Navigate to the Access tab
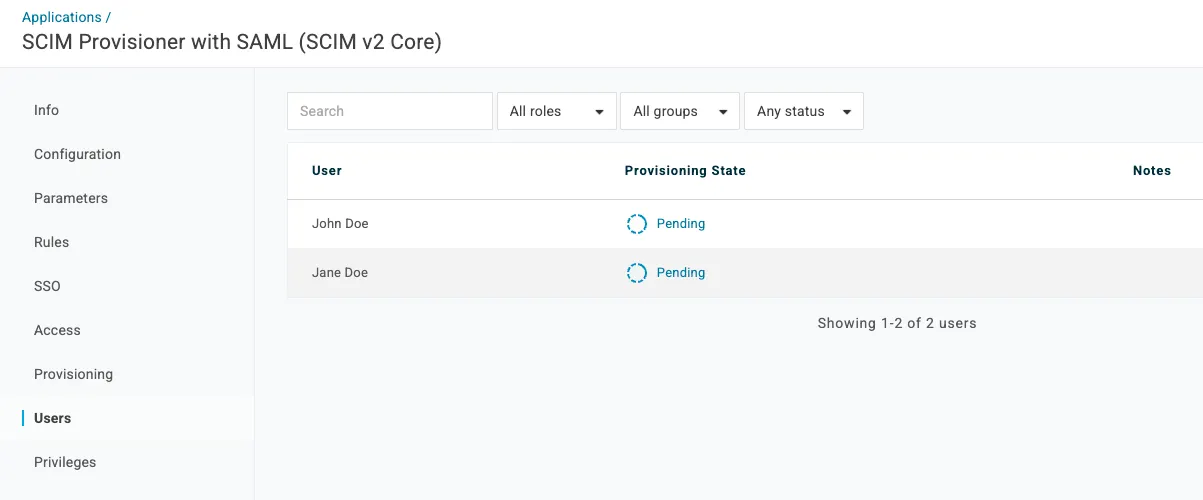 [57, 330]
